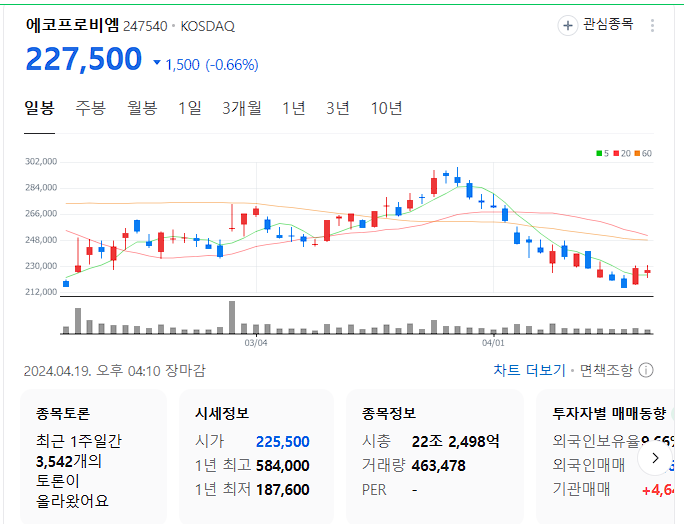The image size is (684, 524).
Task: Click the down-triangle price change indicator
Action: [x=157, y=62]
